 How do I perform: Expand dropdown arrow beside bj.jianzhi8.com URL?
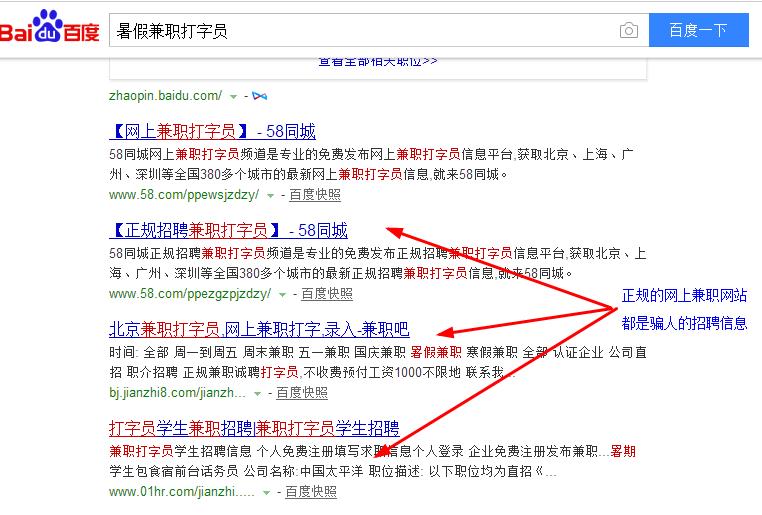258,394
